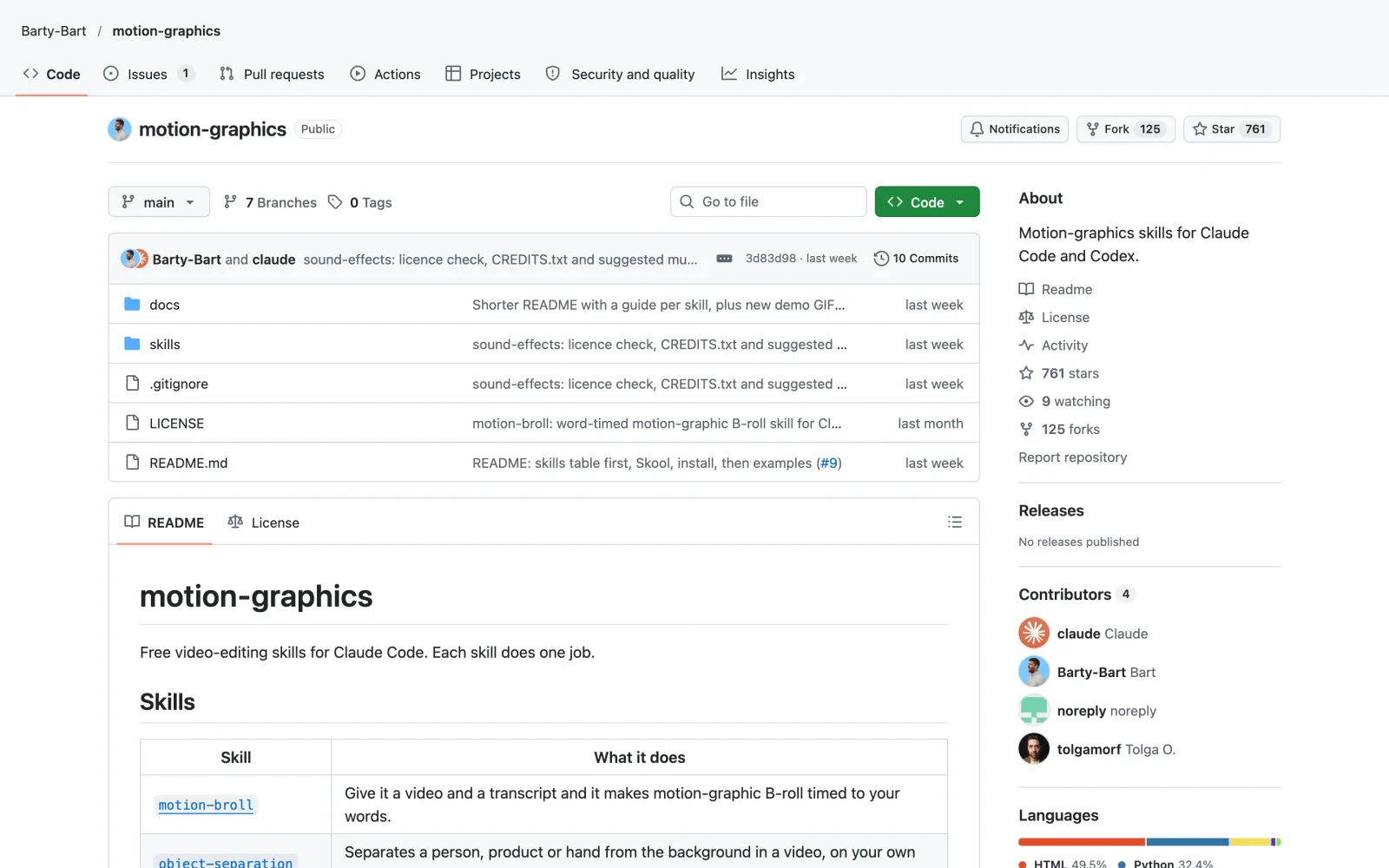
Task: Click the README.md file icon
Action: (x=132, y=463)
